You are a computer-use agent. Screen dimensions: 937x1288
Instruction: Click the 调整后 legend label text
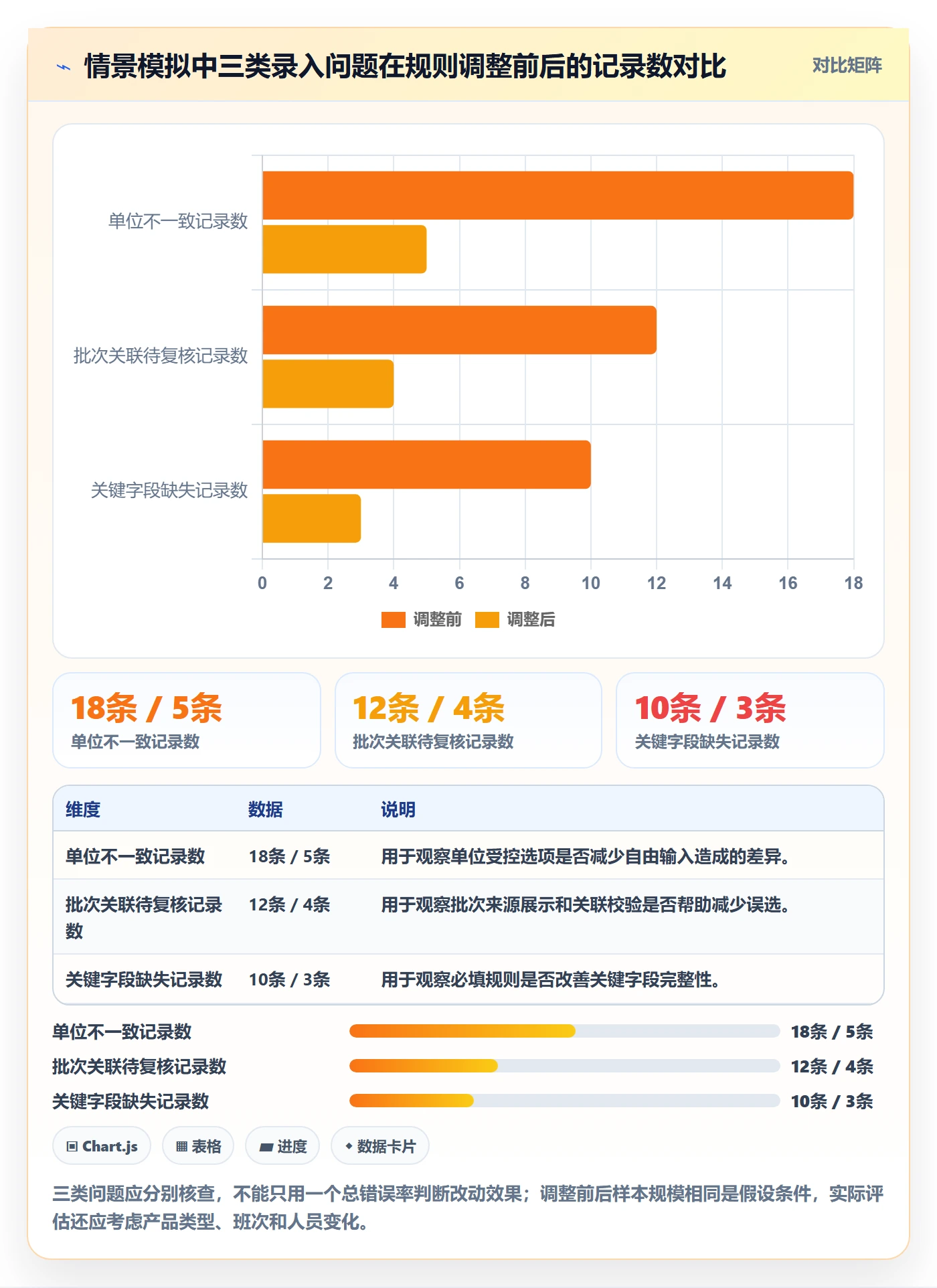(531, 620)
